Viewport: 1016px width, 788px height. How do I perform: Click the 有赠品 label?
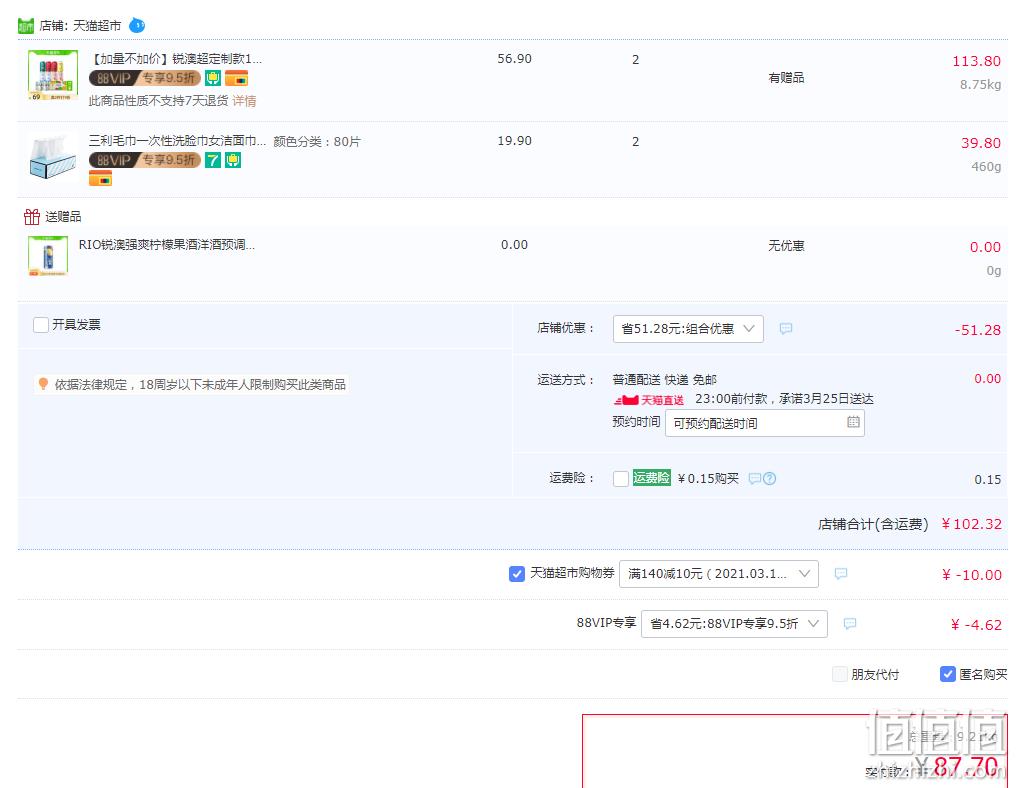[x=786, y=78]
